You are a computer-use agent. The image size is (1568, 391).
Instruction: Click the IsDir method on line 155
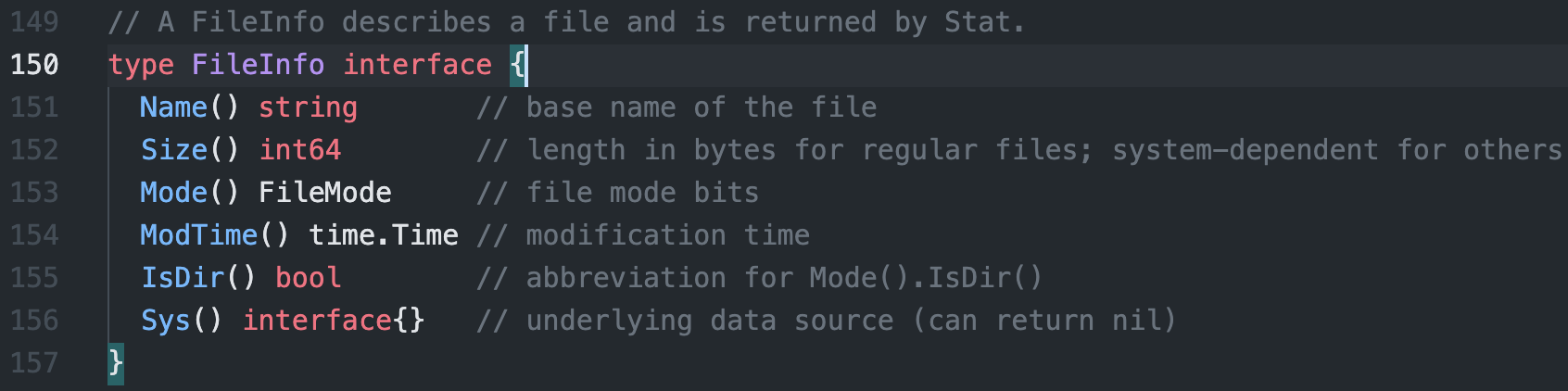click(183, 278)
